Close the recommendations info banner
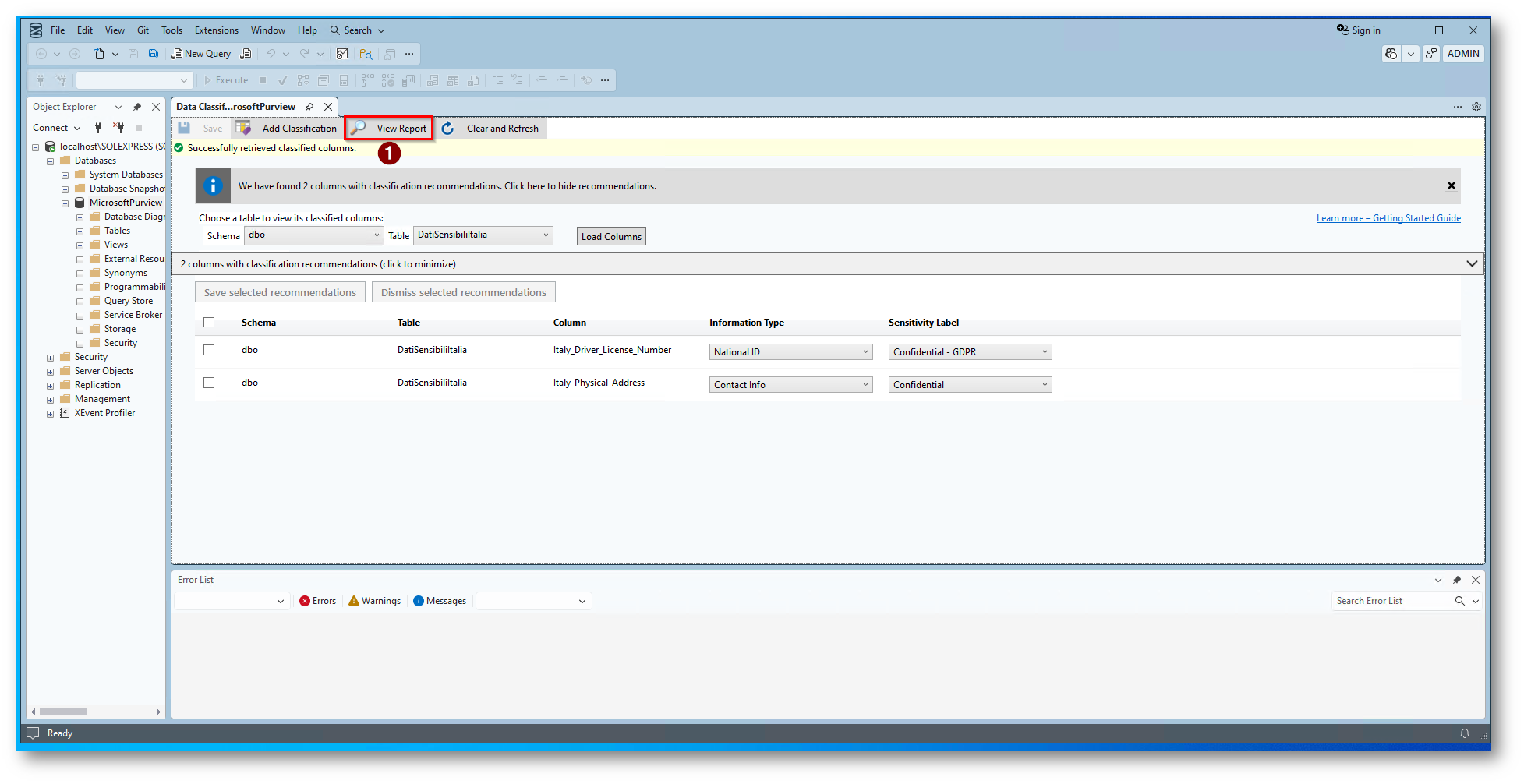Image resolution: width=1524 pixels, height=784 pixels. [x=1451, y=185]
